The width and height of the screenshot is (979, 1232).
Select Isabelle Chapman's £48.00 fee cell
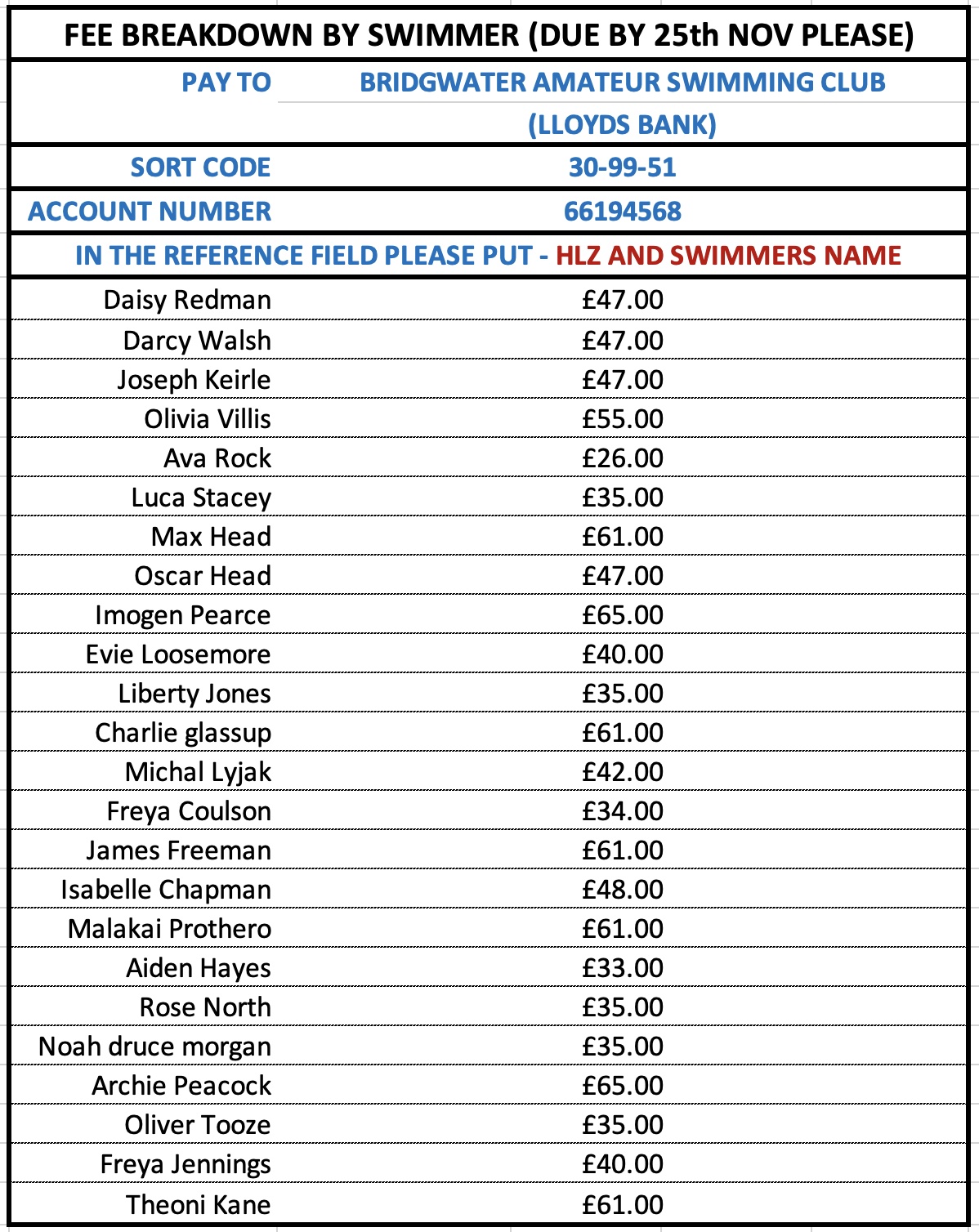click(622, 890)
